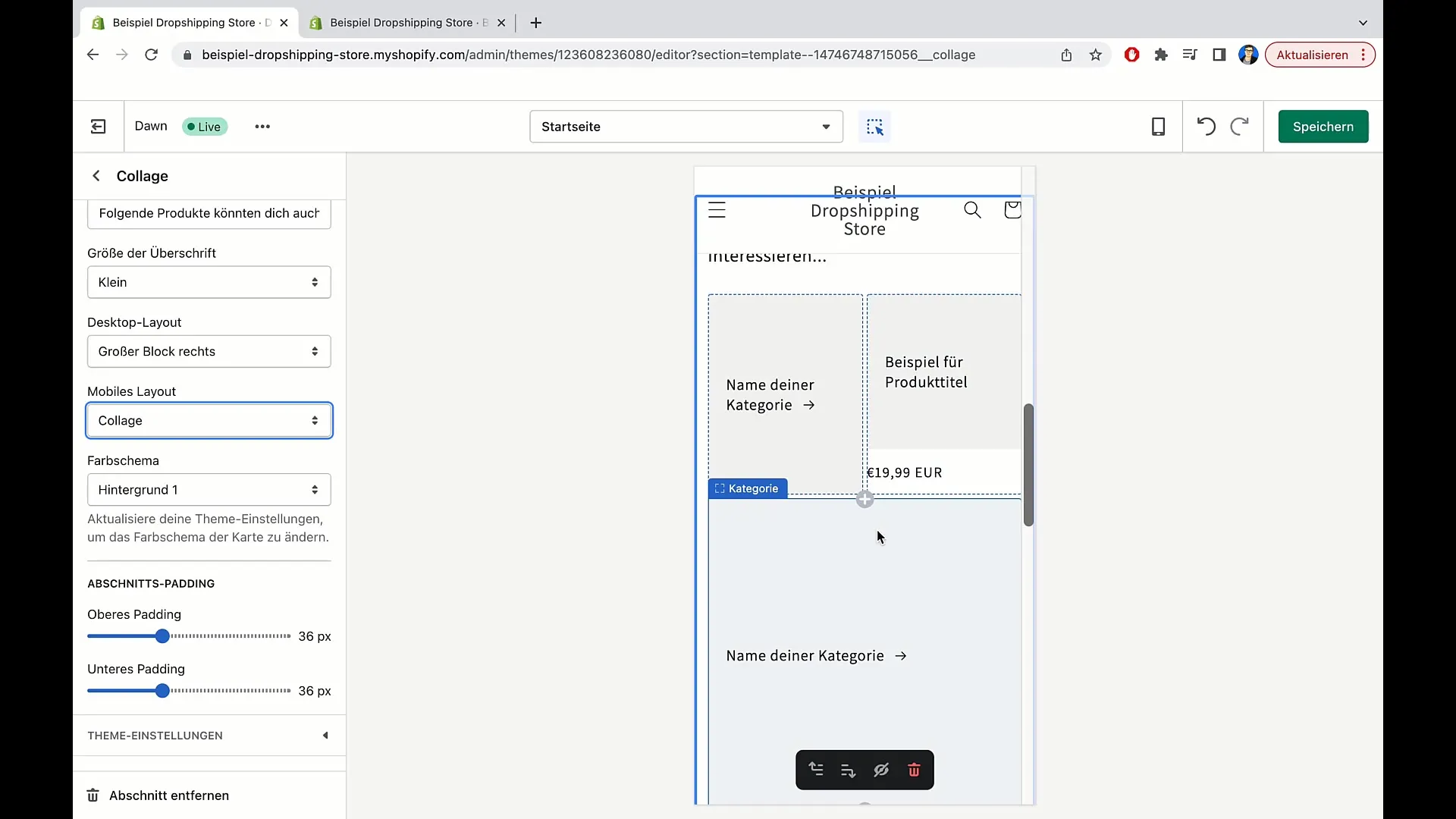Click the undo arrow icon
This screenshot has height=819, width=1456.
point(1206,127)
